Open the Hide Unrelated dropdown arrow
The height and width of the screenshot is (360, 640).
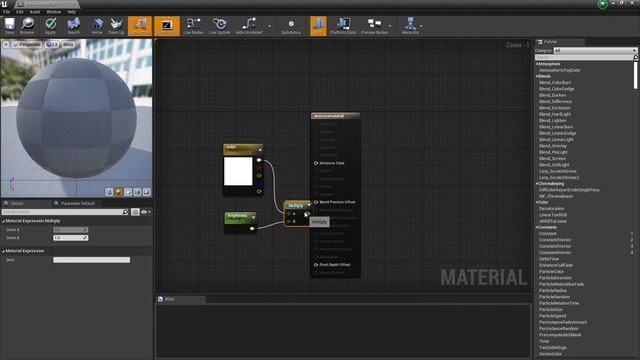269,26
